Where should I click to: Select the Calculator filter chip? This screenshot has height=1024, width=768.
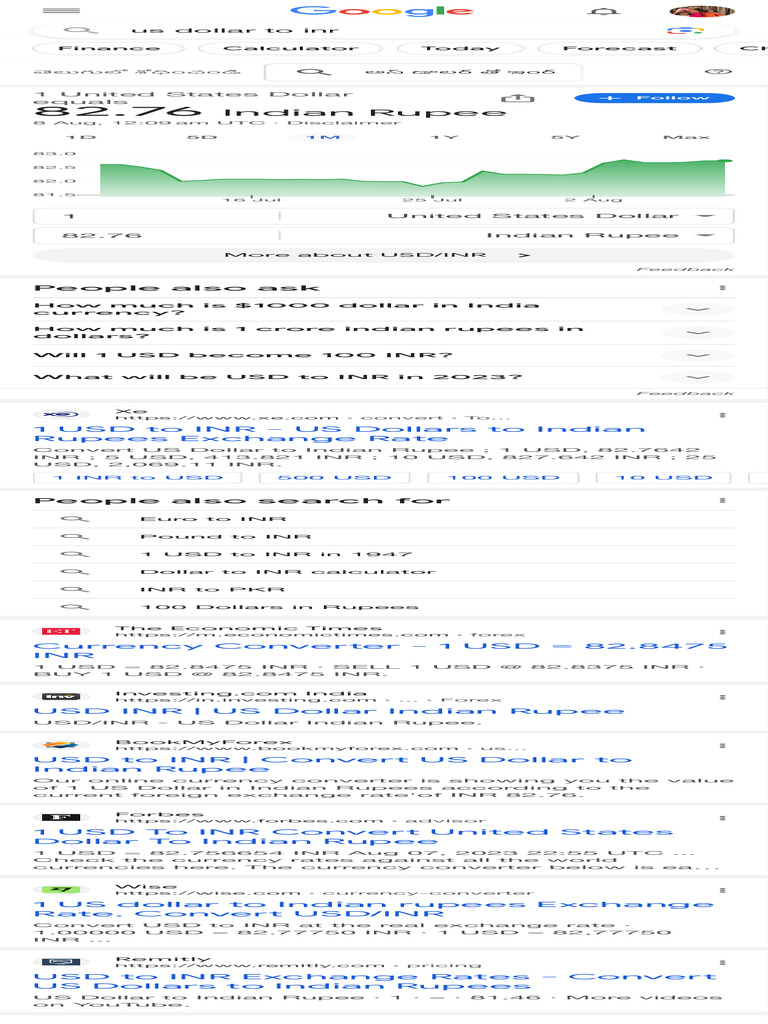[291, 48]
